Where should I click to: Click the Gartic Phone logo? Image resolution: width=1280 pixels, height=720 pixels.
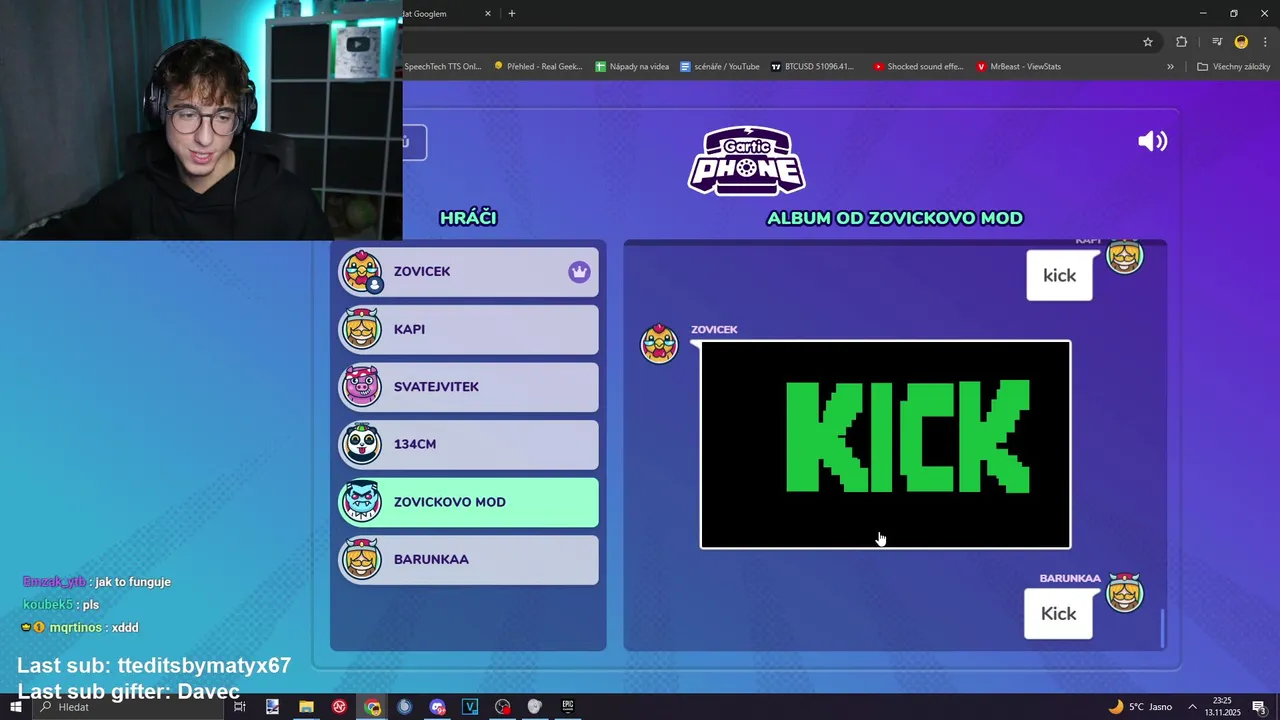pyautogui.click(x=746, y=161)
